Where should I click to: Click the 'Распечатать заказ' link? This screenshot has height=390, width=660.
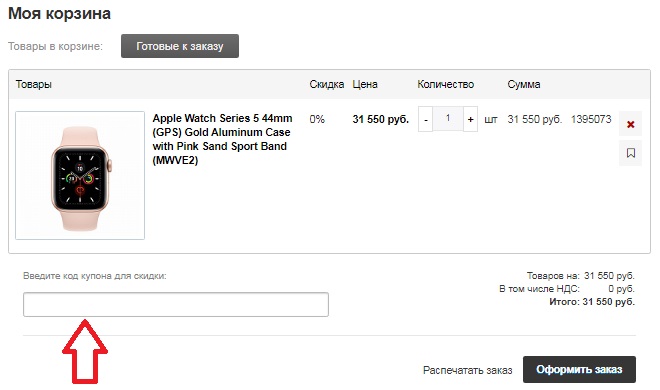[x=467, y=370]
